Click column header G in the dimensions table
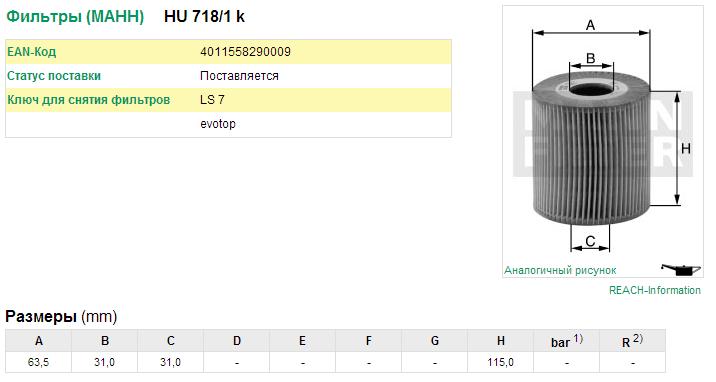Image resolution: width=716 pixels, height=382 pixels. pyautogui.click(x=434, y=341)
